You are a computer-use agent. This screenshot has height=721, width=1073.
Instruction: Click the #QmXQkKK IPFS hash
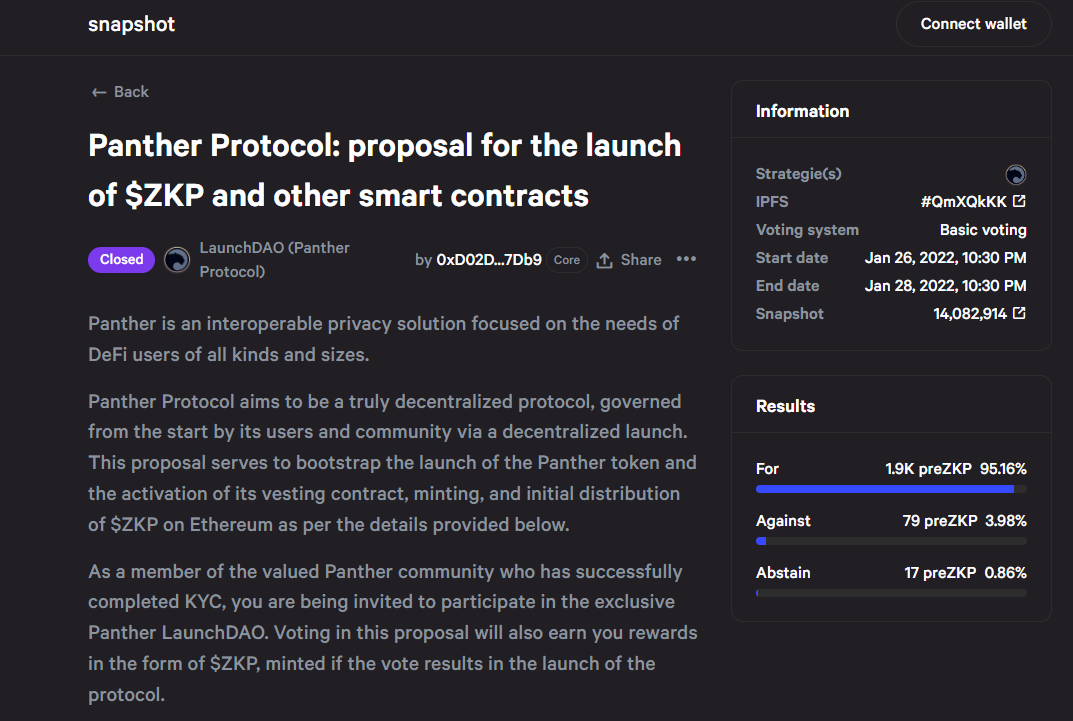click(x=964, y=202)
